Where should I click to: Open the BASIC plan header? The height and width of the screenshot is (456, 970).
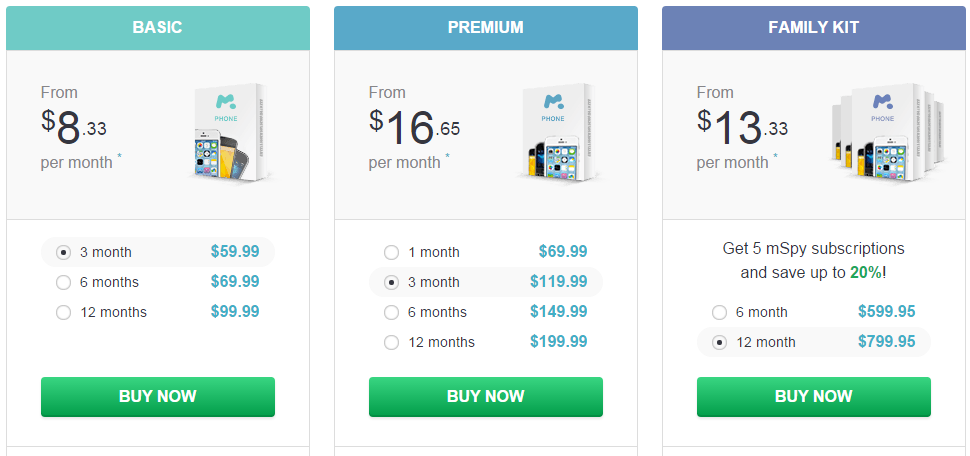point(158,28)
